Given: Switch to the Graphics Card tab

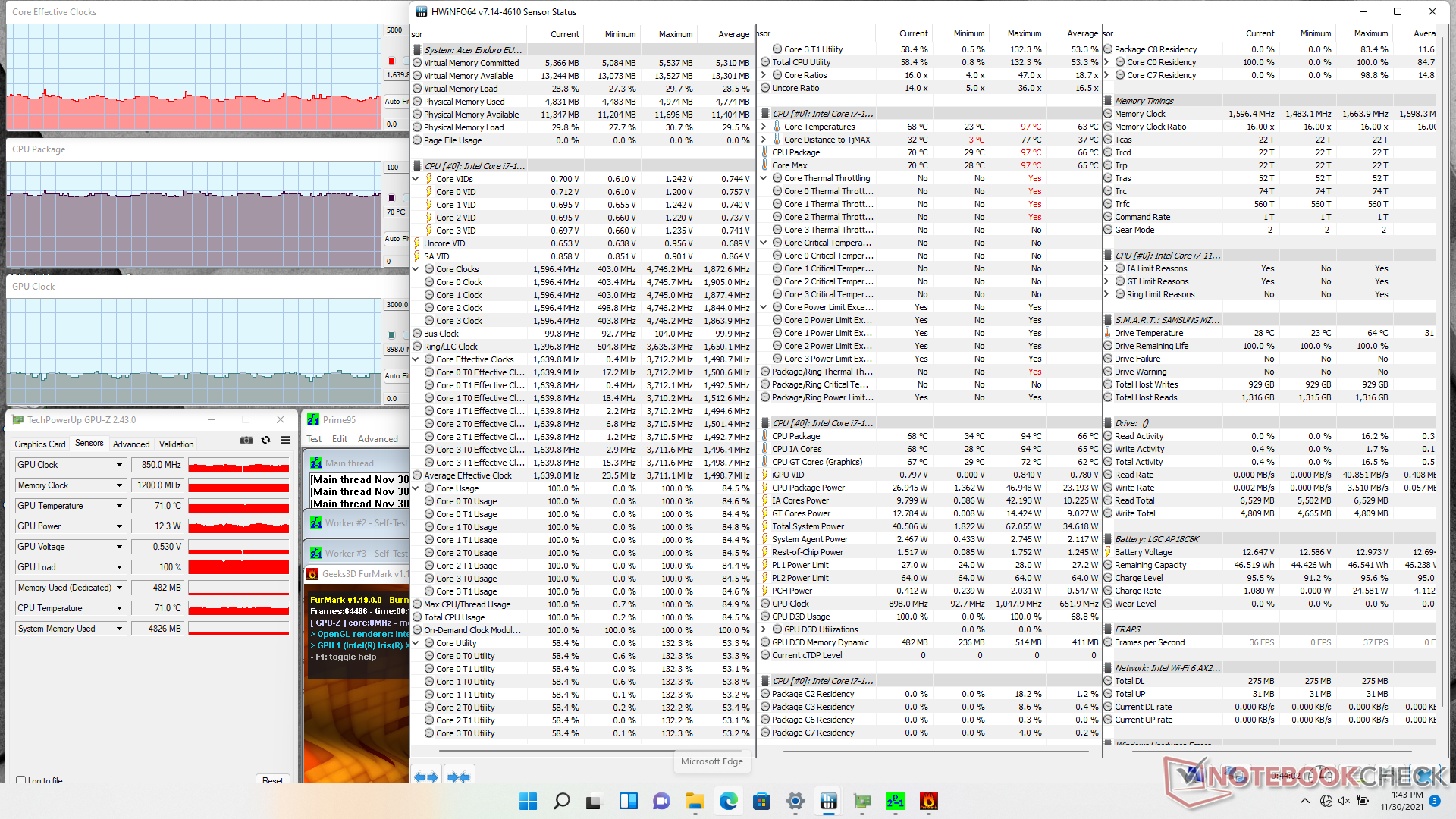Looking at the screenshot, I should click(40, 444).
